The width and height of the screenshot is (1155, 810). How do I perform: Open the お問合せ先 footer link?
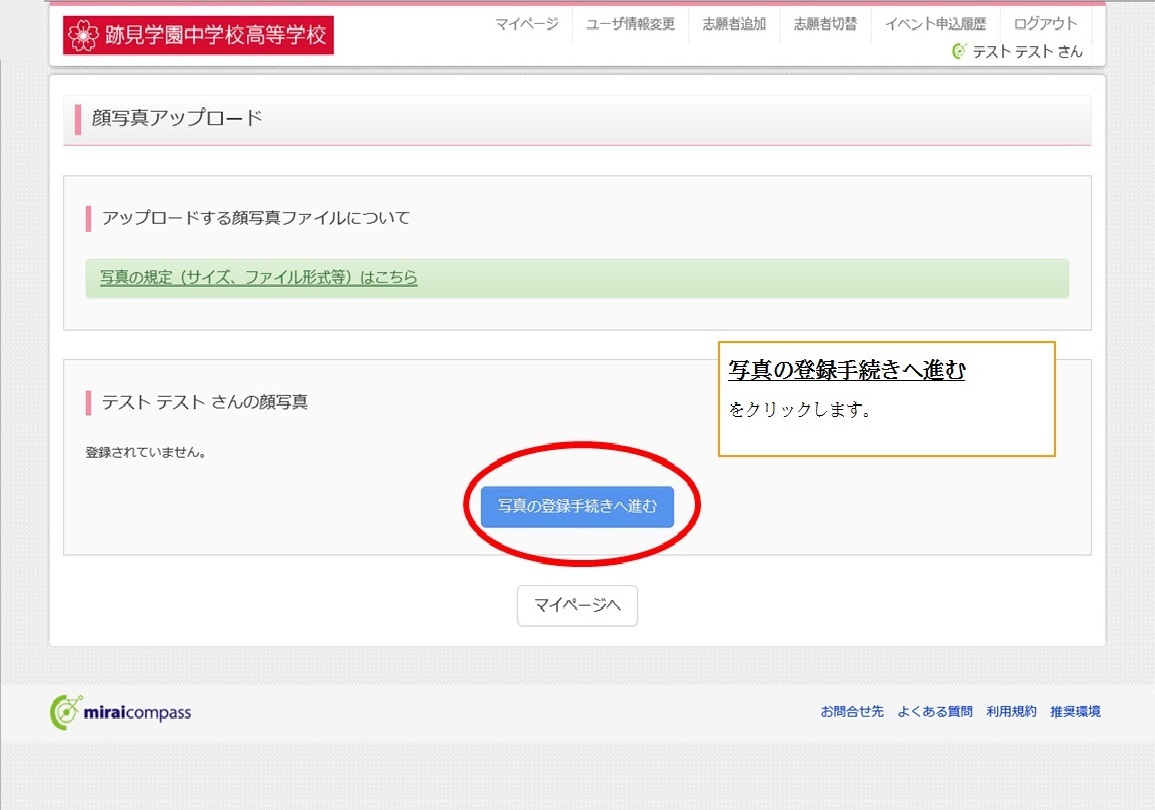click(x=852, y=712)
